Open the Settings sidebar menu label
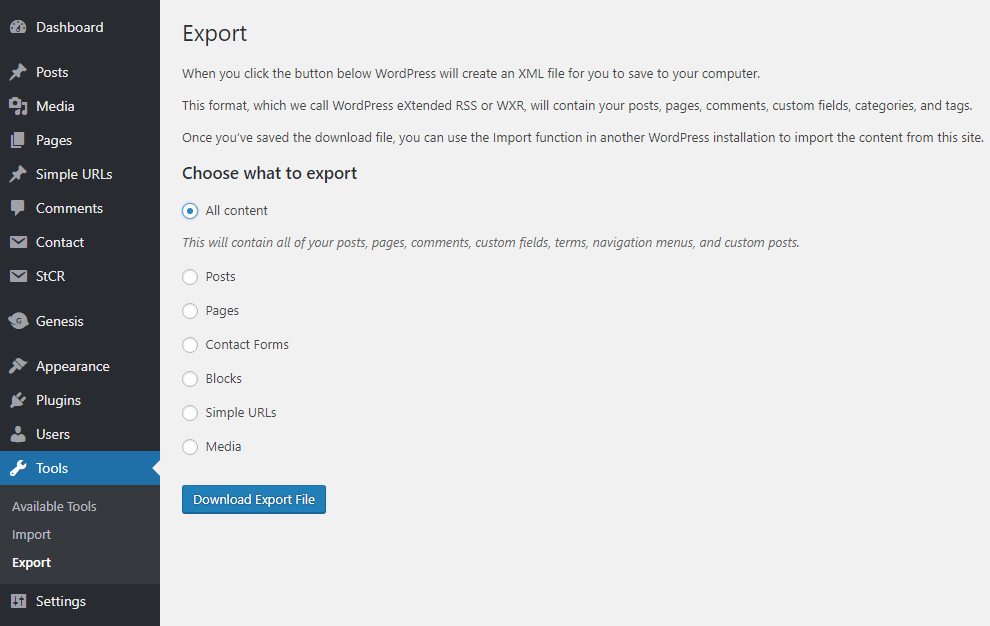 61,601
